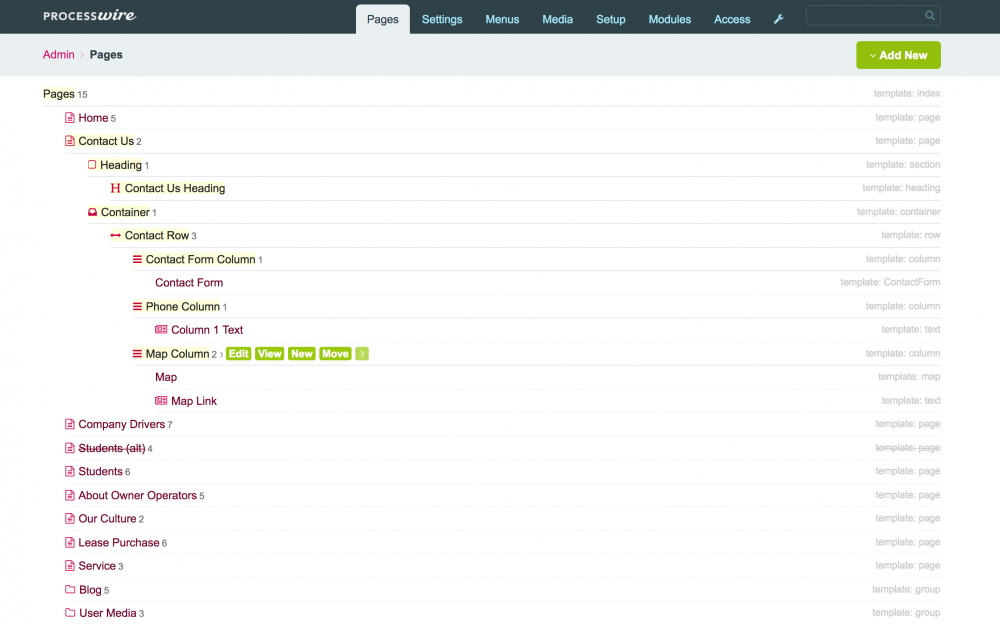Show more actions arrow for Map Column
Screen dimensions: 1000x624
pos(362,354)
